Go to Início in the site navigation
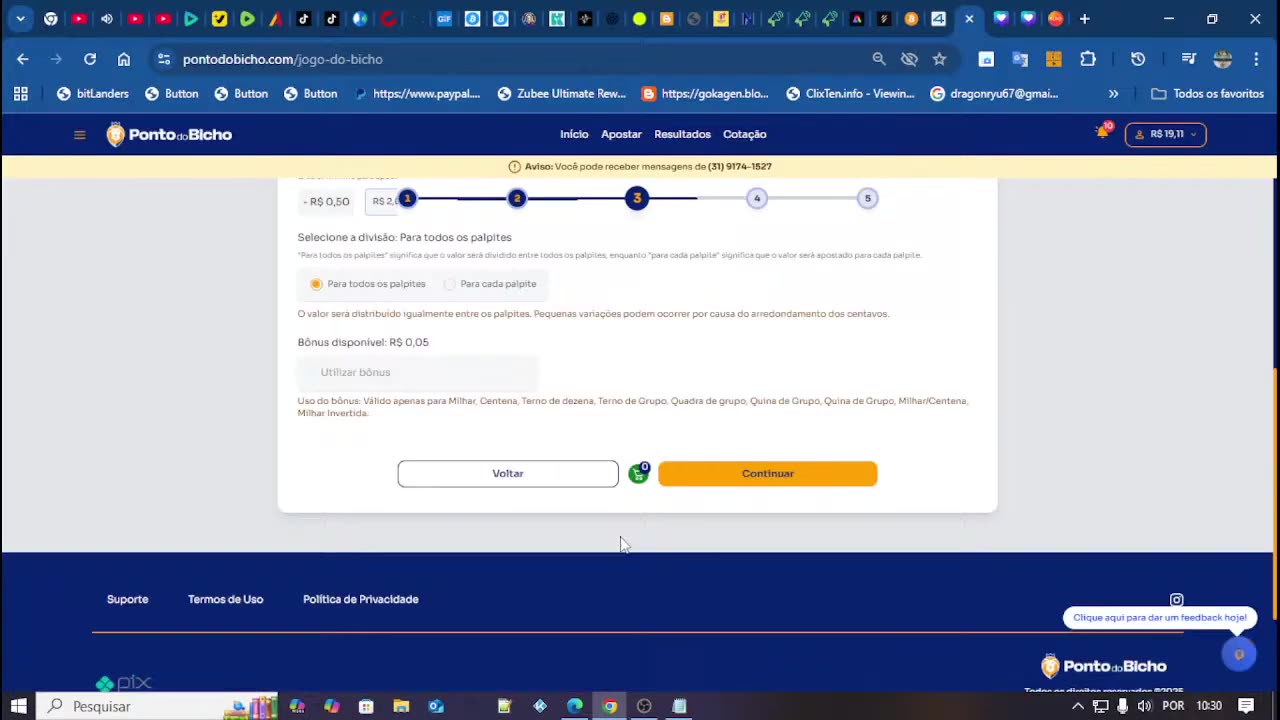 click(x=574, y=134)
